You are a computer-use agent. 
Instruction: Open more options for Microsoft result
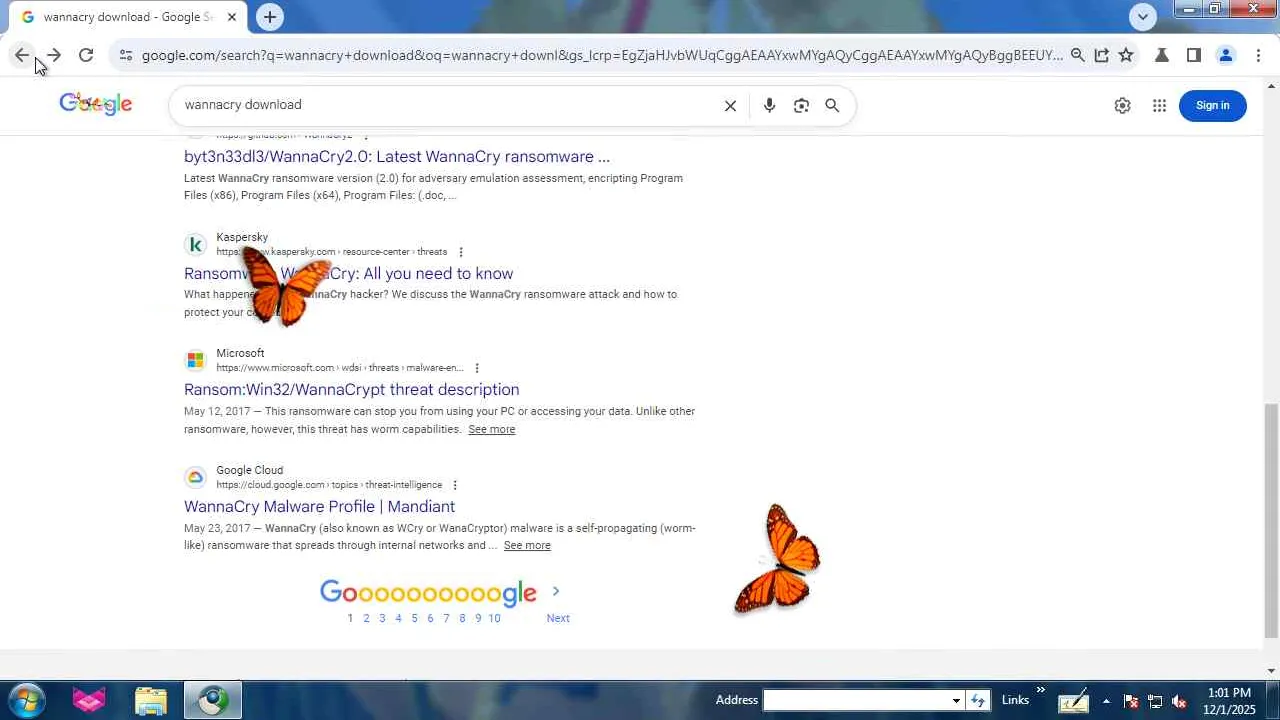click(x=477, y=368)
